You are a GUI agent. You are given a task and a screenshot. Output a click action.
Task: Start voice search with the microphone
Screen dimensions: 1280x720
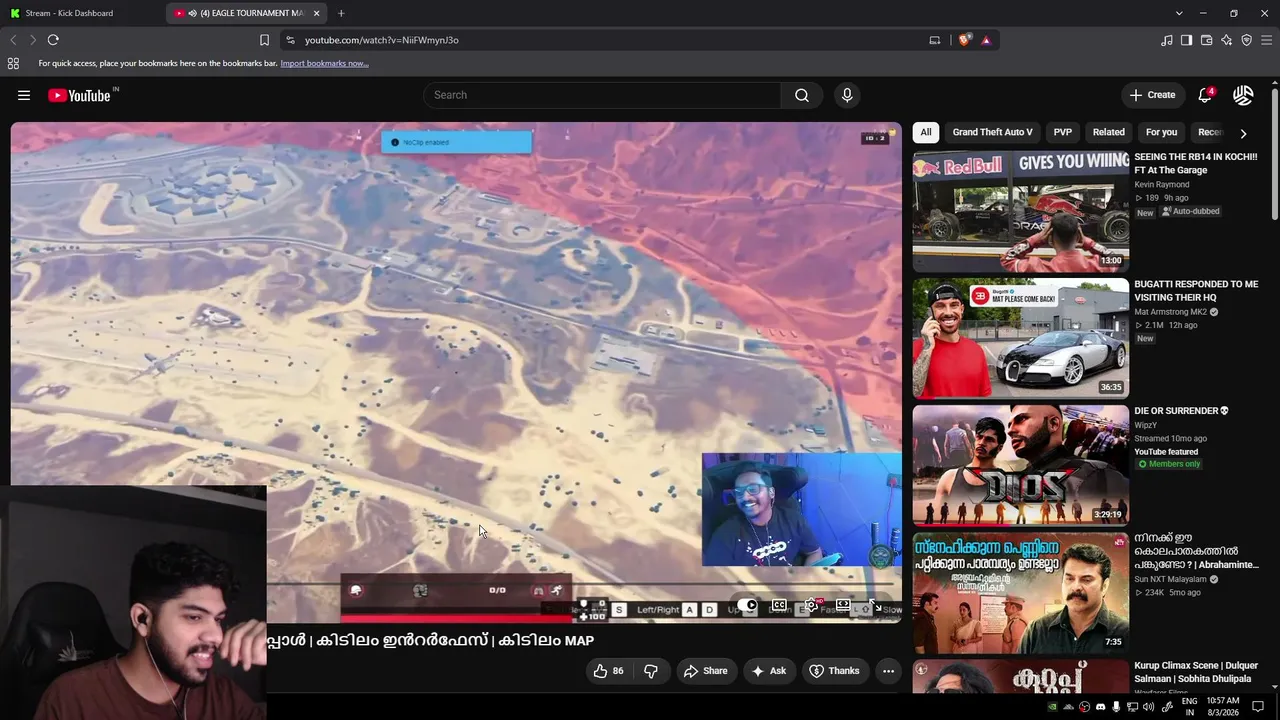click(847, 95)
